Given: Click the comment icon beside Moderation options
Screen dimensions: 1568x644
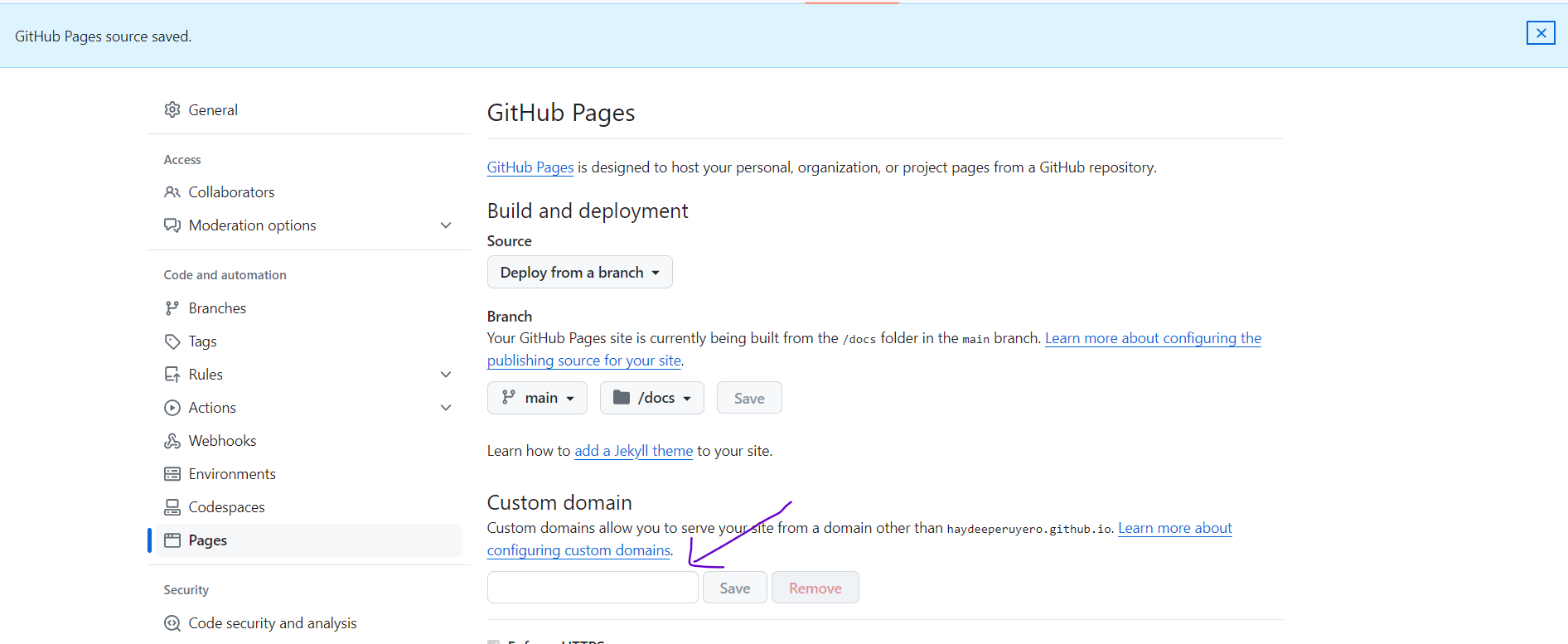Looking at the screenshot, I should tap(172, 225).
